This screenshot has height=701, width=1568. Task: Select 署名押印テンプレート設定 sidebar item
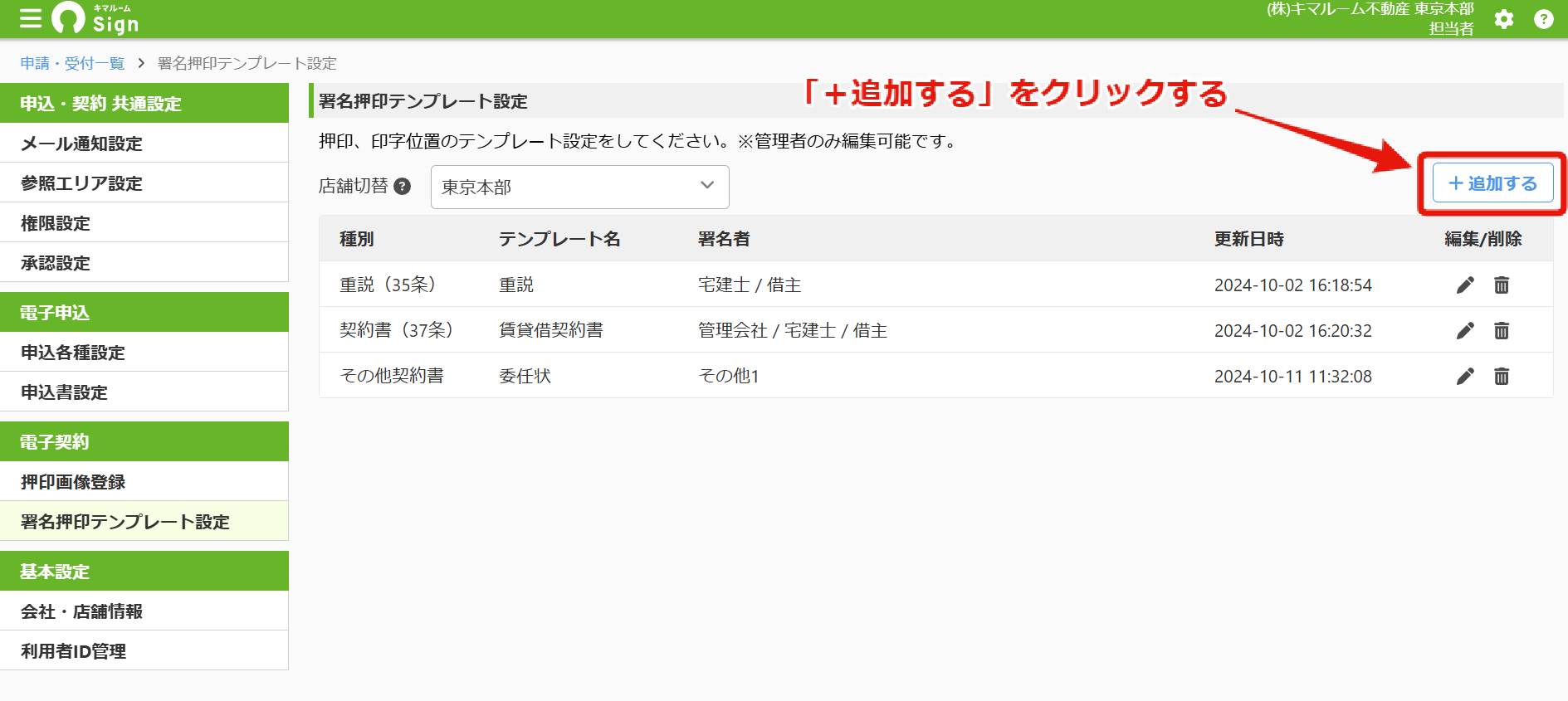point(144,522)
